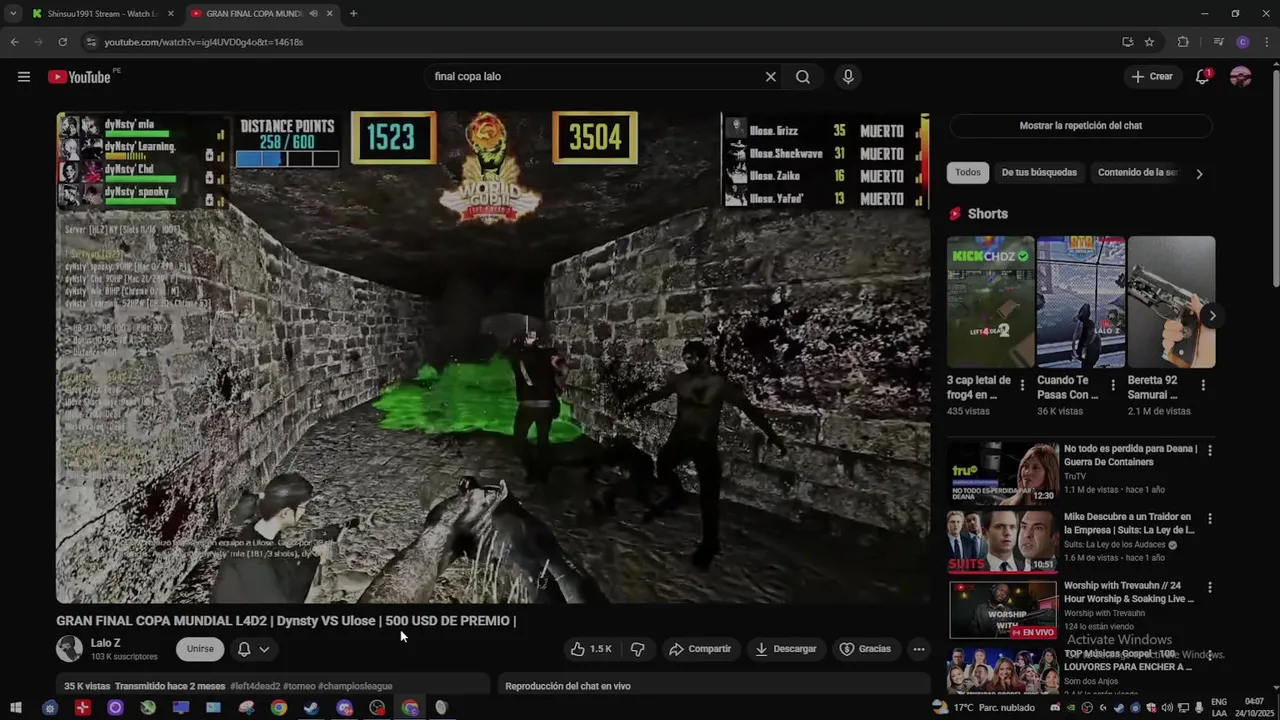The height and width of the screenshot is (720, 1280).
Task: Open the Chrome extensions puzzle icon
Action: click(x=1183, y=42)
